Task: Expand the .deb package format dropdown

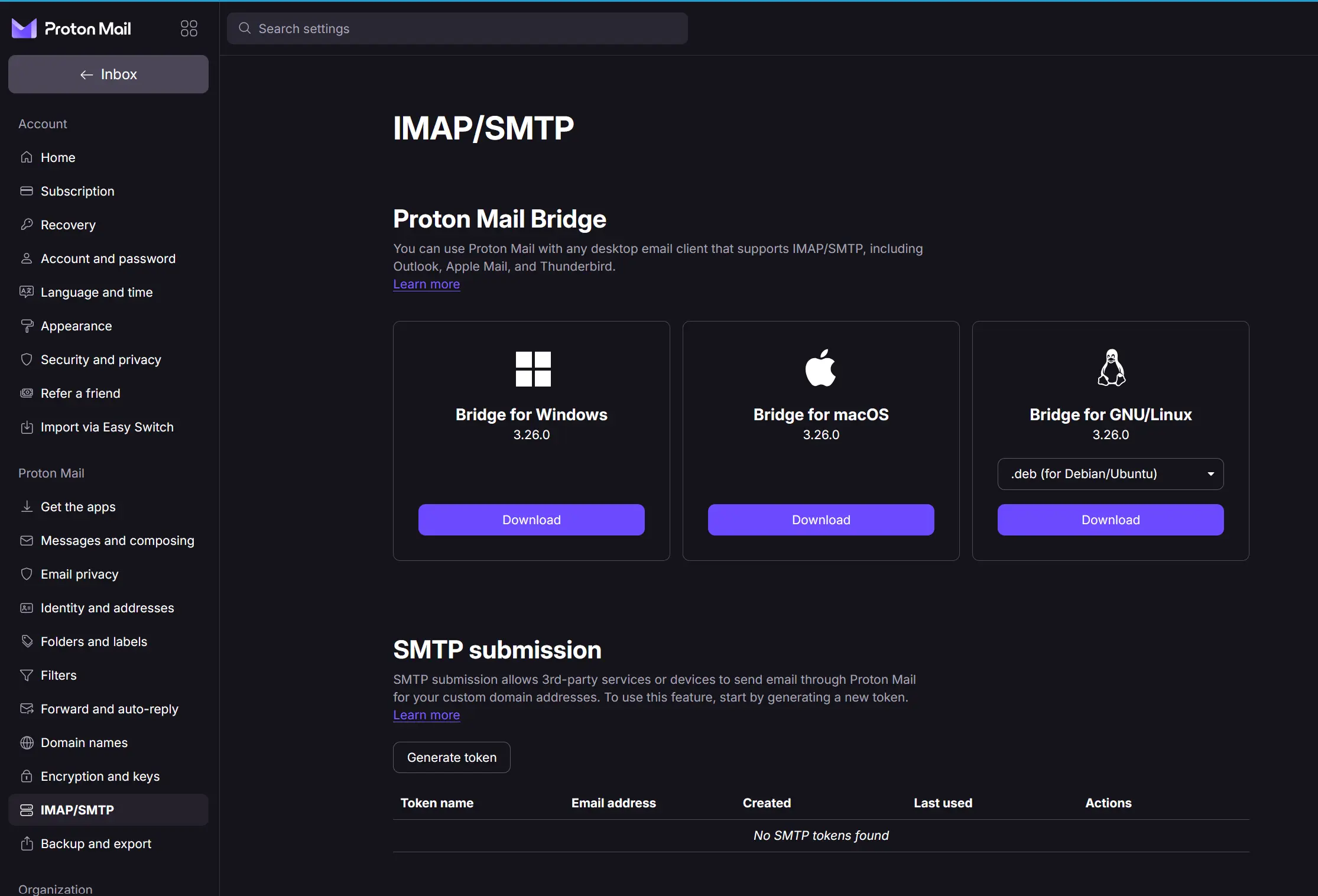Action: 1111,474
